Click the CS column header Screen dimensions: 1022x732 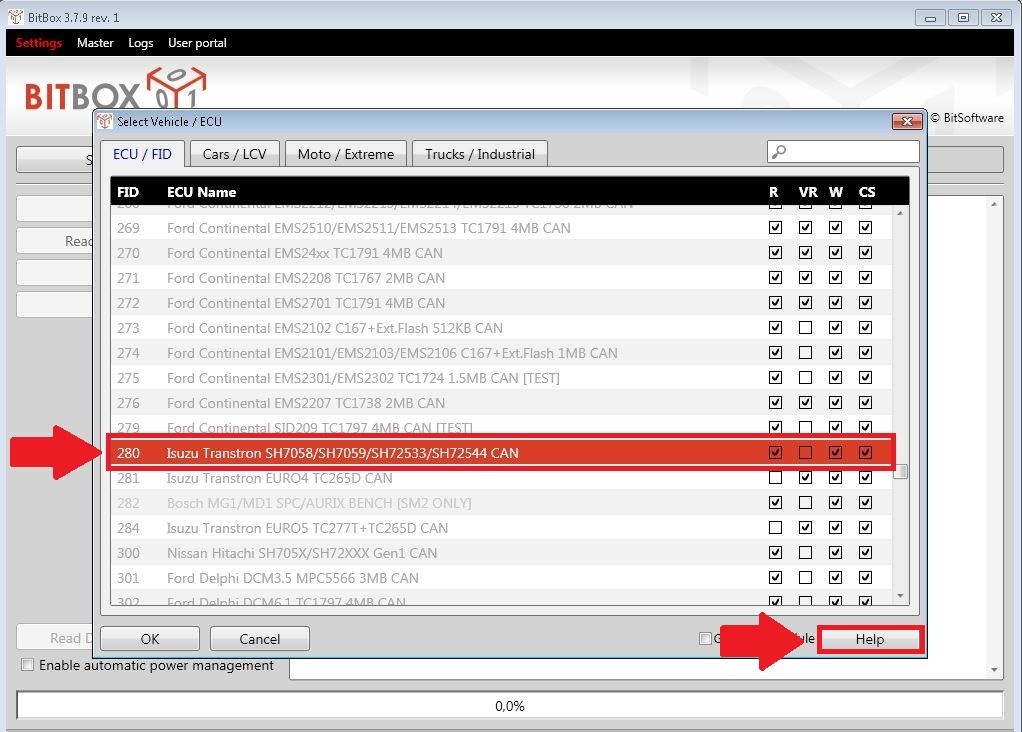(867, 192)
